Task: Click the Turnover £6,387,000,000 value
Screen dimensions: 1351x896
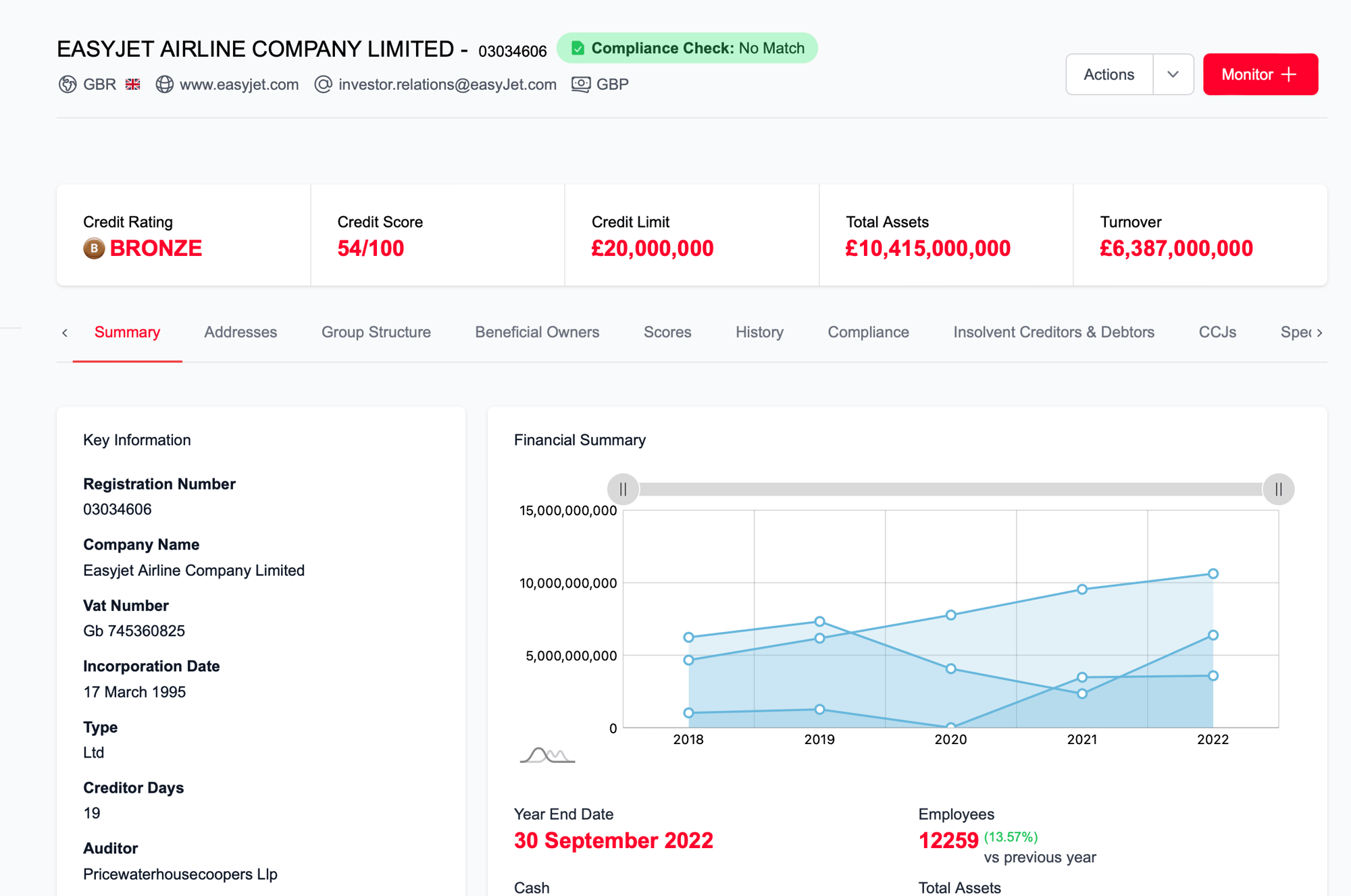Action: [1176, 248]
